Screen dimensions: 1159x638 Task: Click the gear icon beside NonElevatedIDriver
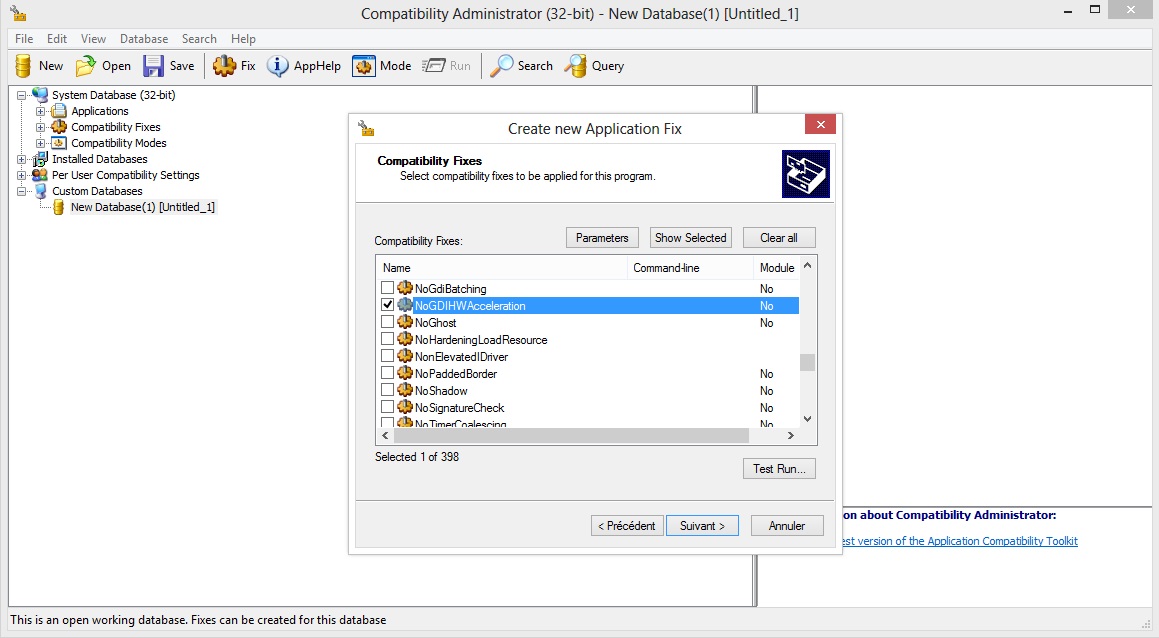tap(404, 356)
